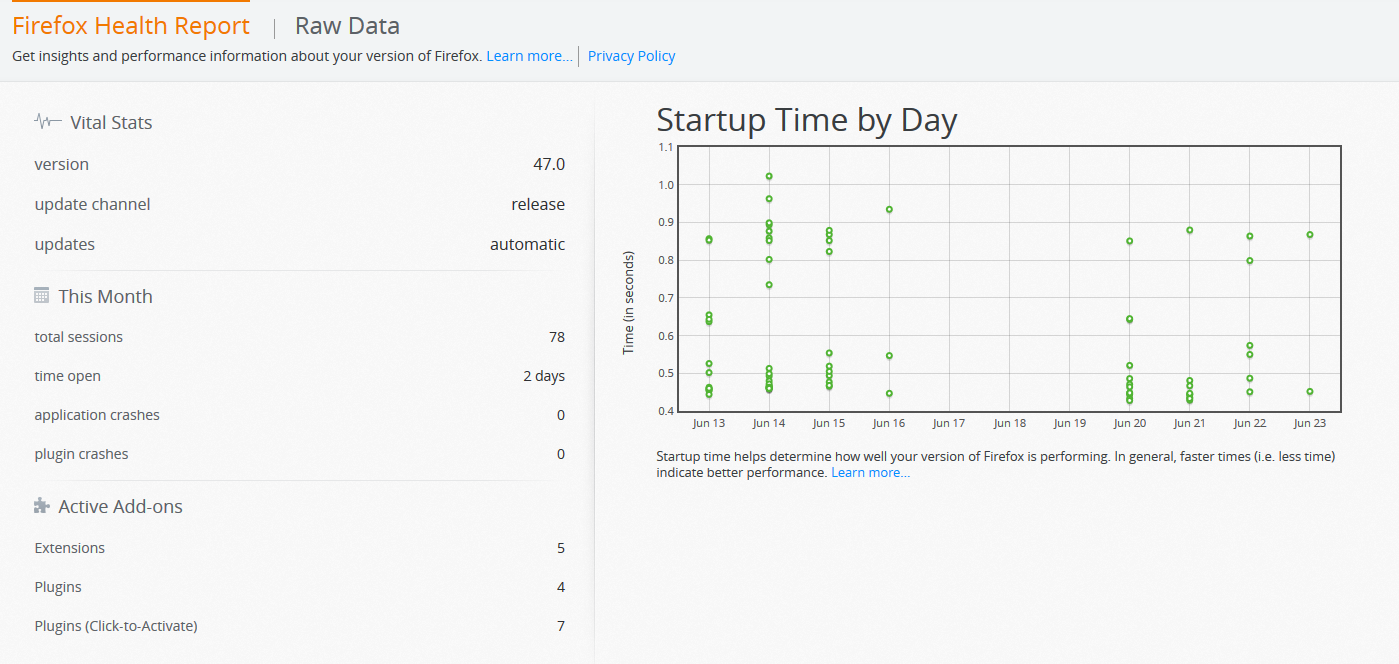1399x664 pixels.
Task: Switch to the Raw Data tab
Action: tap(347, 26)
